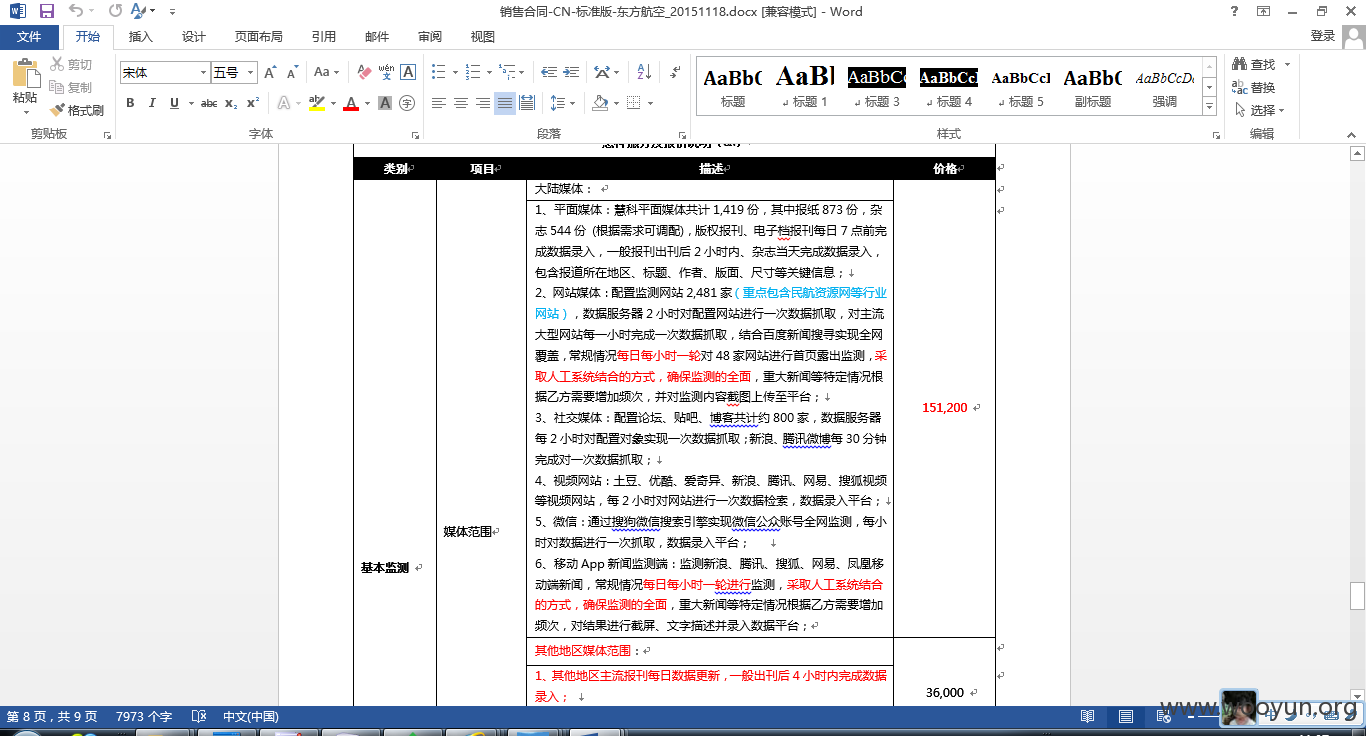Align text to the left
The height and width of the screenshot is (736, 1366).
tap(439, 103)
